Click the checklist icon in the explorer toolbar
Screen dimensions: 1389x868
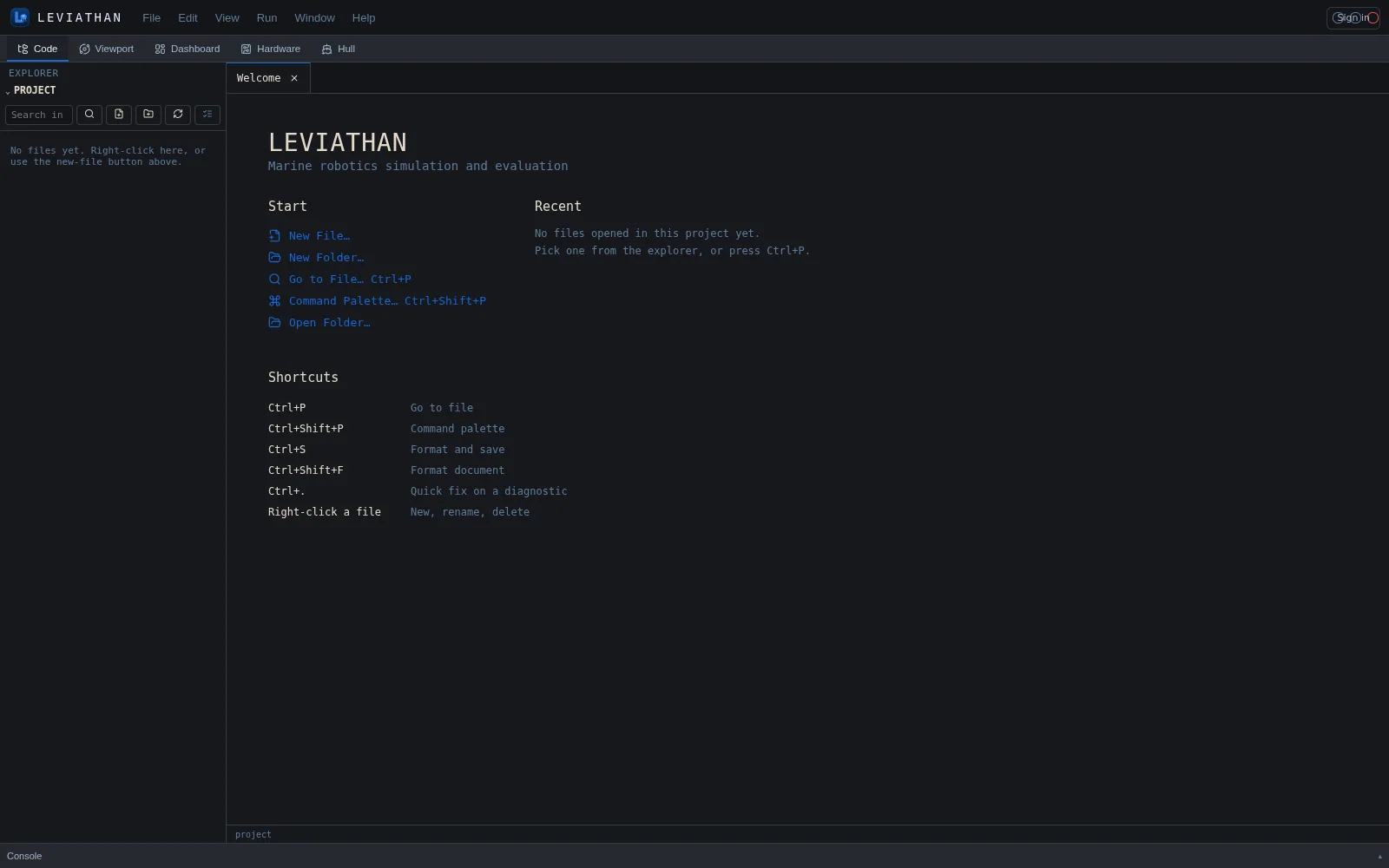coord(207,115)
